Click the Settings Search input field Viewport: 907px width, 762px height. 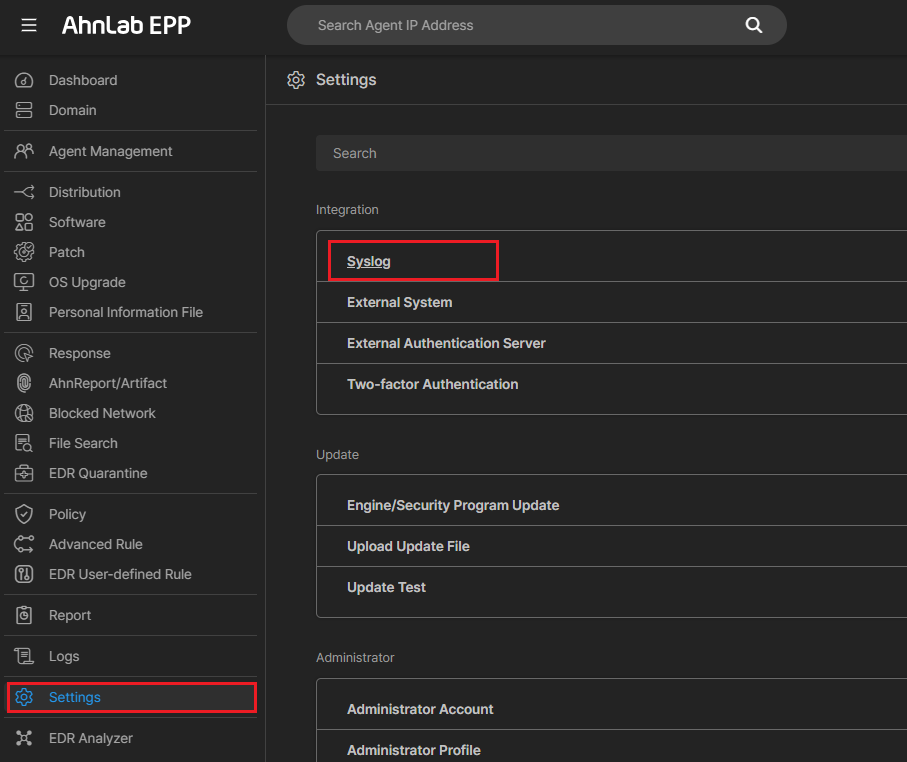(611, 153)
